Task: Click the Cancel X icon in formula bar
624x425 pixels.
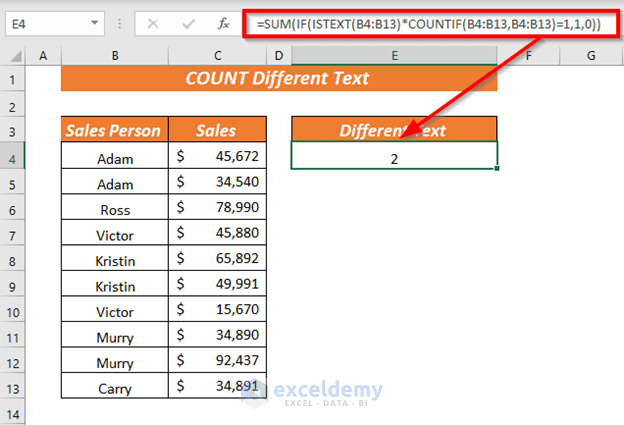Action: click(153, 22)
